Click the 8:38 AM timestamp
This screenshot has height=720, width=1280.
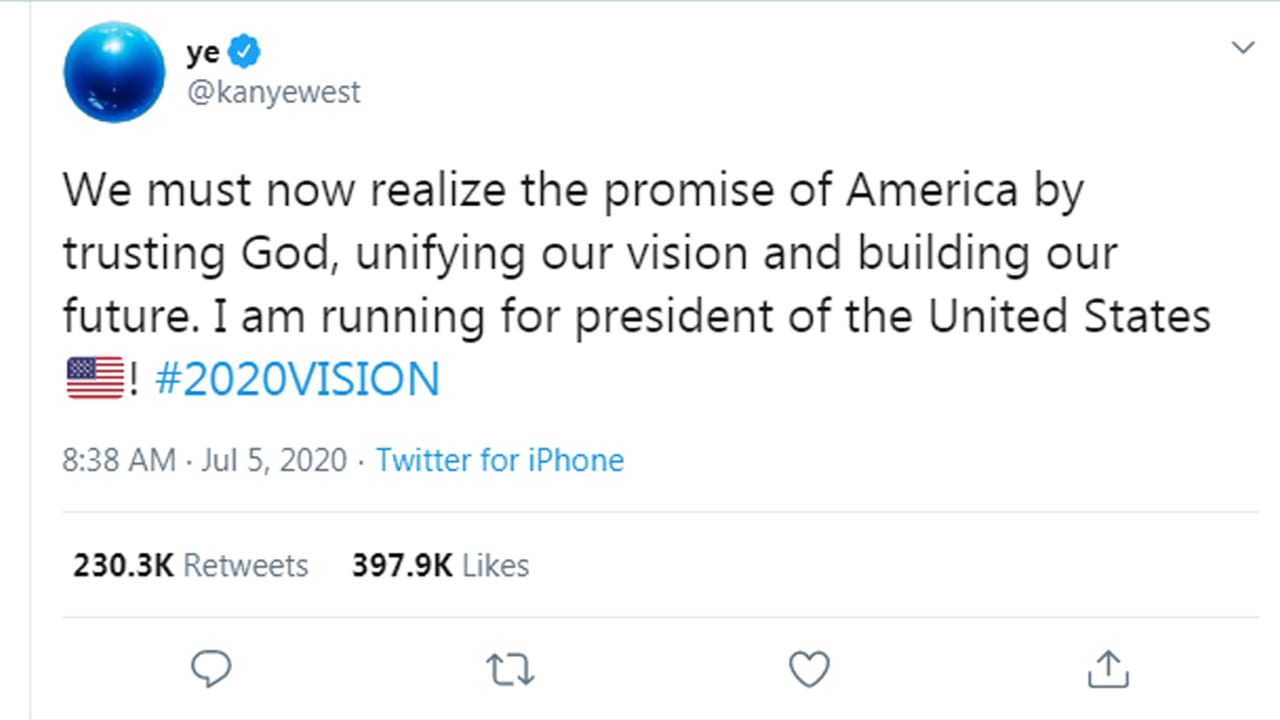click(119, 460)
